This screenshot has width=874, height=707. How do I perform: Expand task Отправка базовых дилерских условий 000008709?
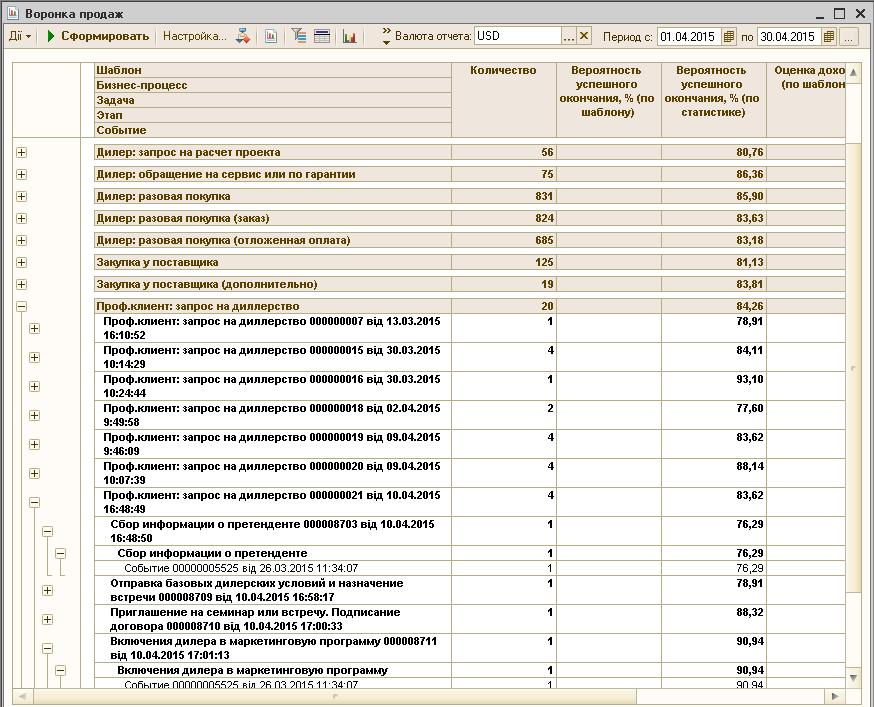(x=48, y=590)
